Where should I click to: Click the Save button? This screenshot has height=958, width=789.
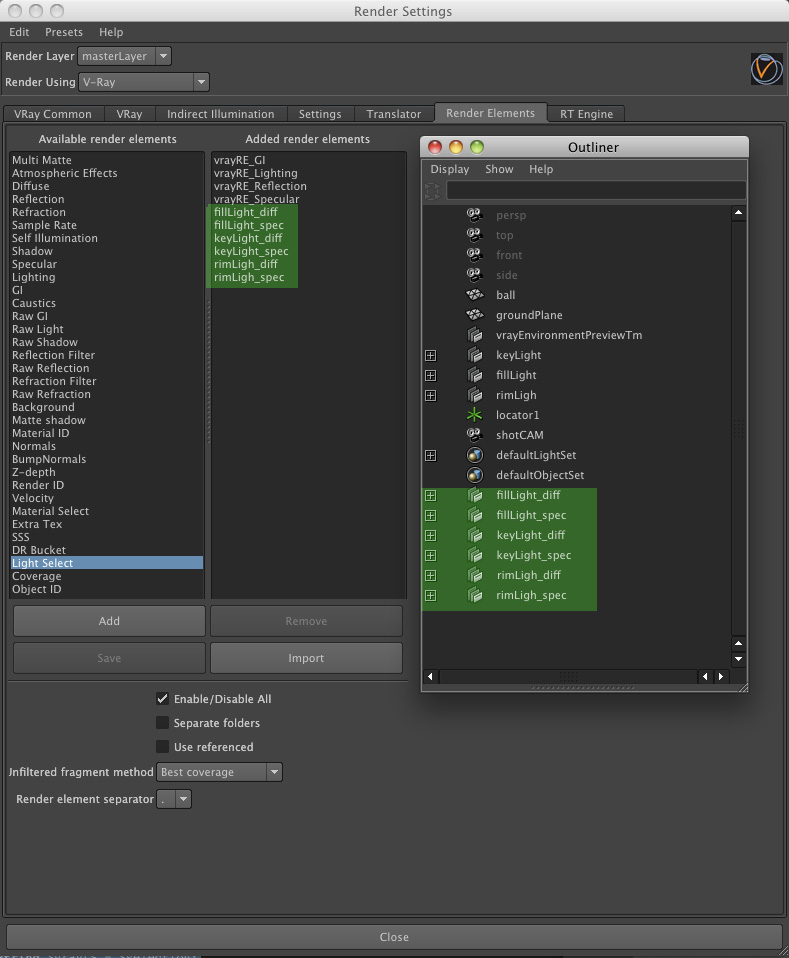click(x=109, y=658)
